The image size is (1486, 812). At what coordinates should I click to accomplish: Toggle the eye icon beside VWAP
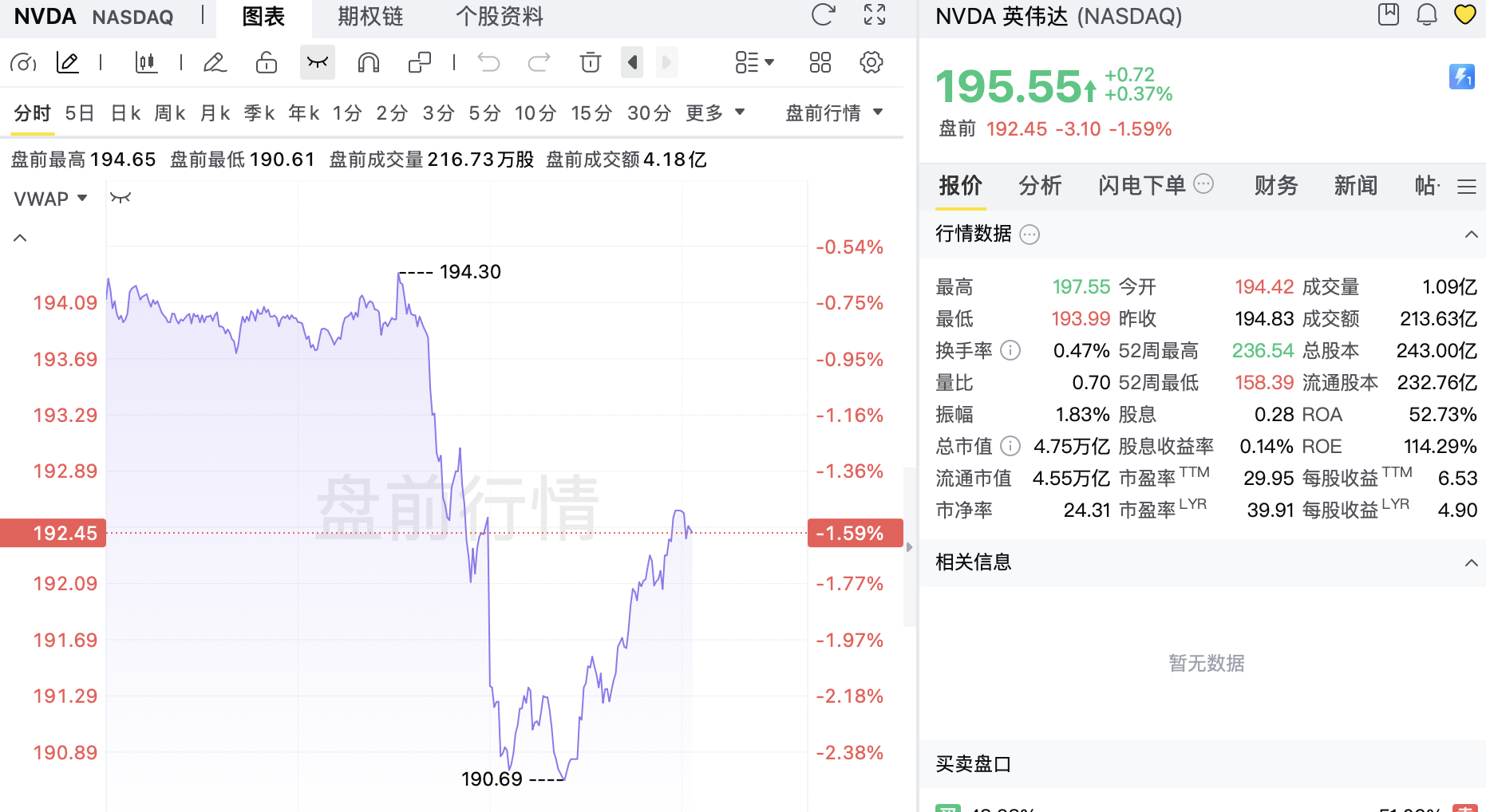(121, 198)
